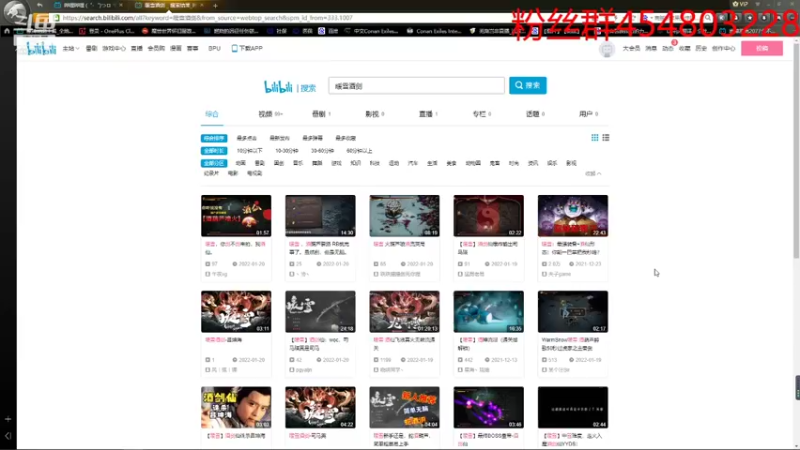Open video thumbnail with 03:46 duration
The height and width of the screenshot is (450, 800).
coord(489,407)
